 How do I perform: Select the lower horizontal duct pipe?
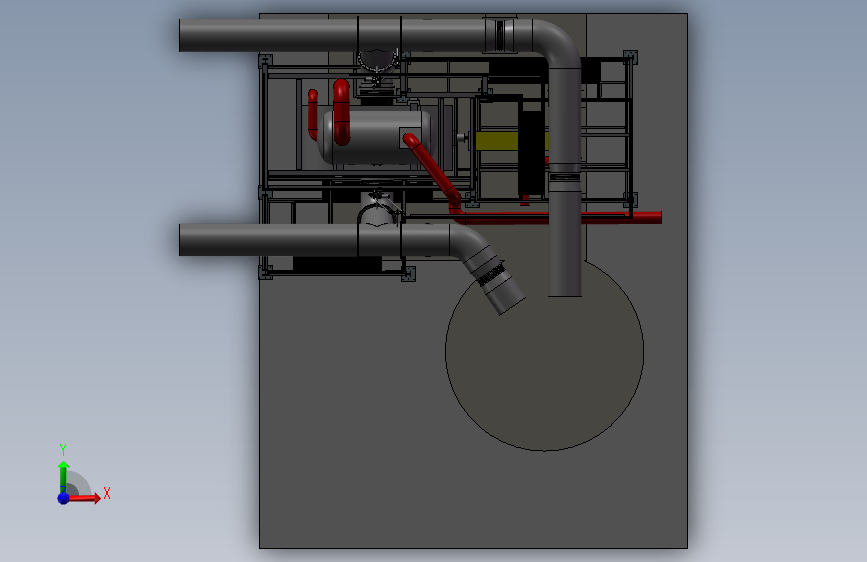pyautogui.click(x=314, y=240)
